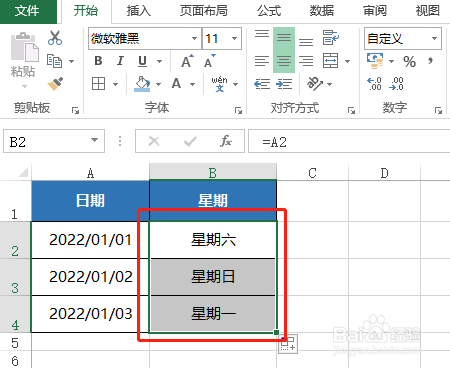450x368 pixels.
Task: Expand the Name Box dropdown arrow
Action: [x=95, y=140]
